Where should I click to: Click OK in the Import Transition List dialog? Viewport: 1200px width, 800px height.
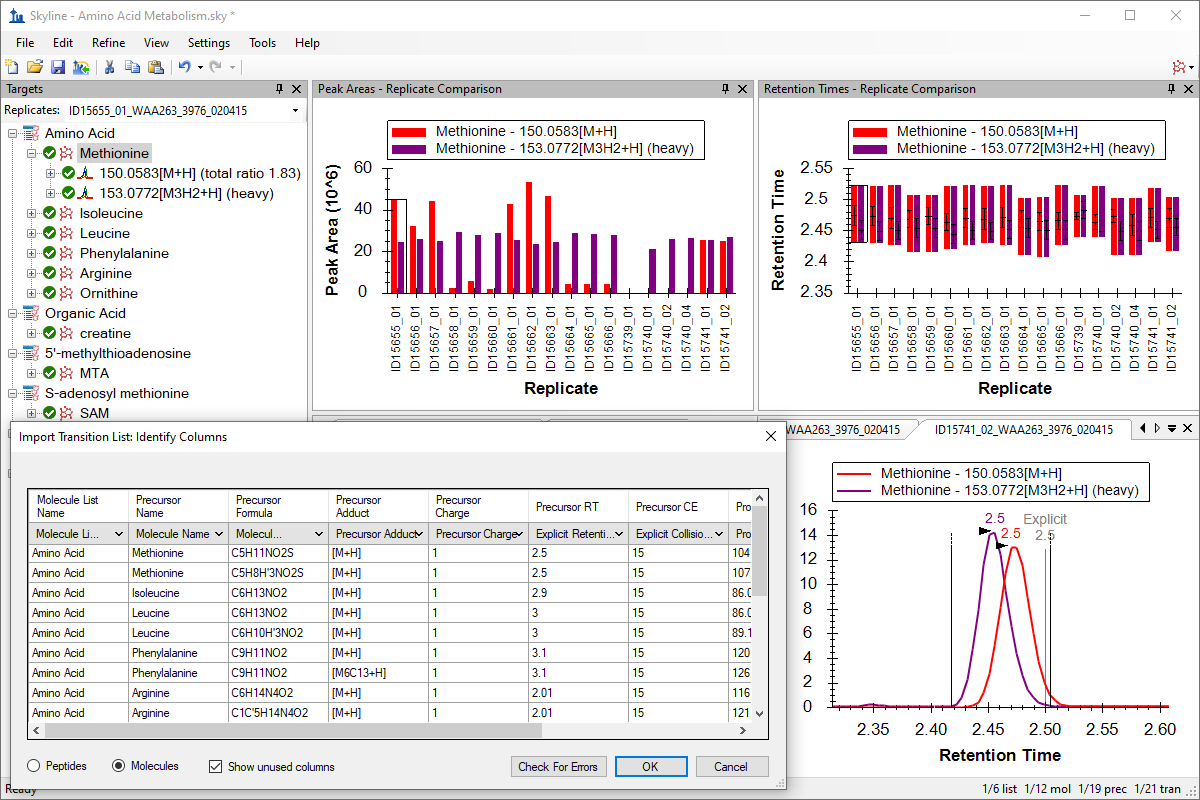651,767
